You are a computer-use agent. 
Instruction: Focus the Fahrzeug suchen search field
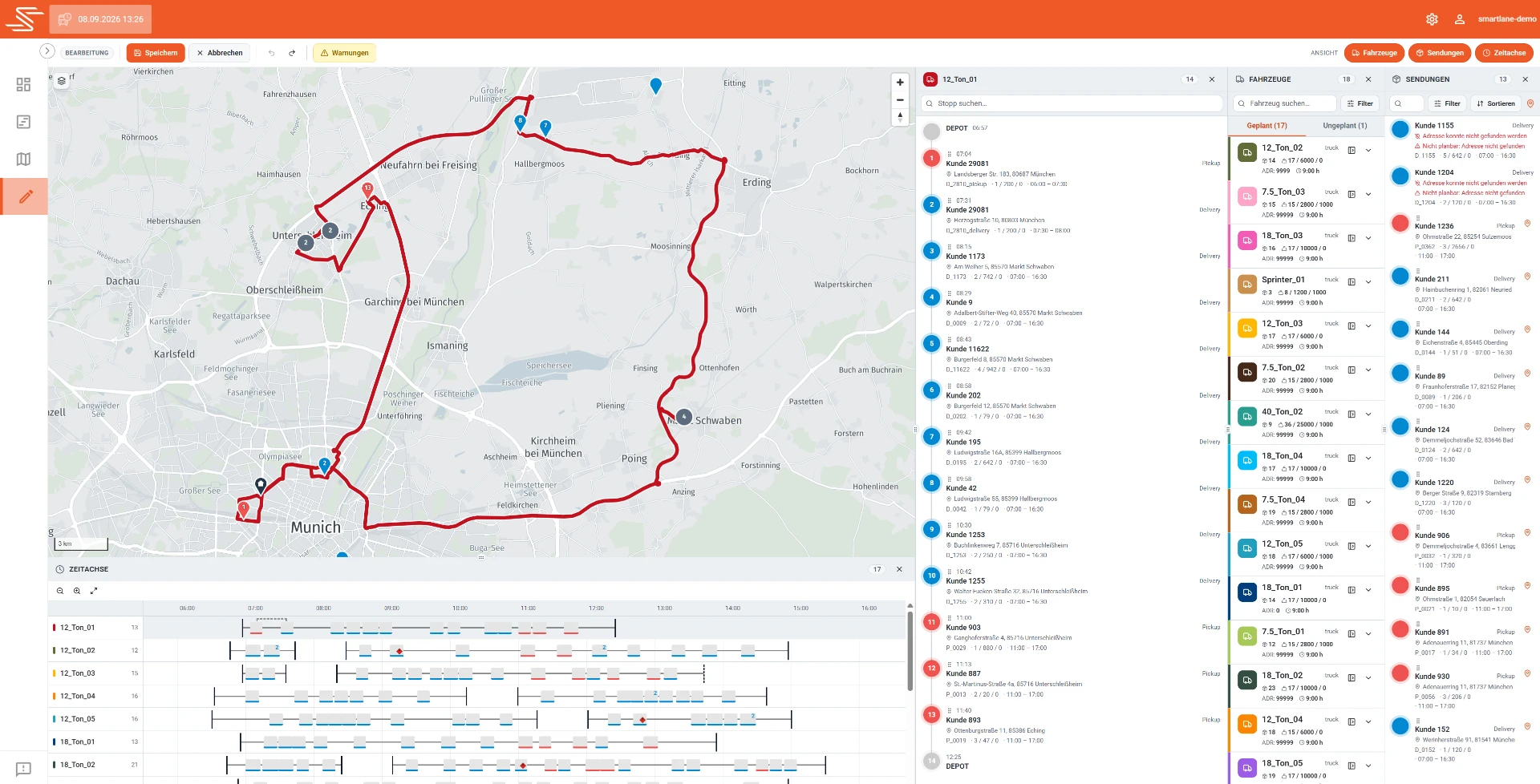[x=1284, y=103]
